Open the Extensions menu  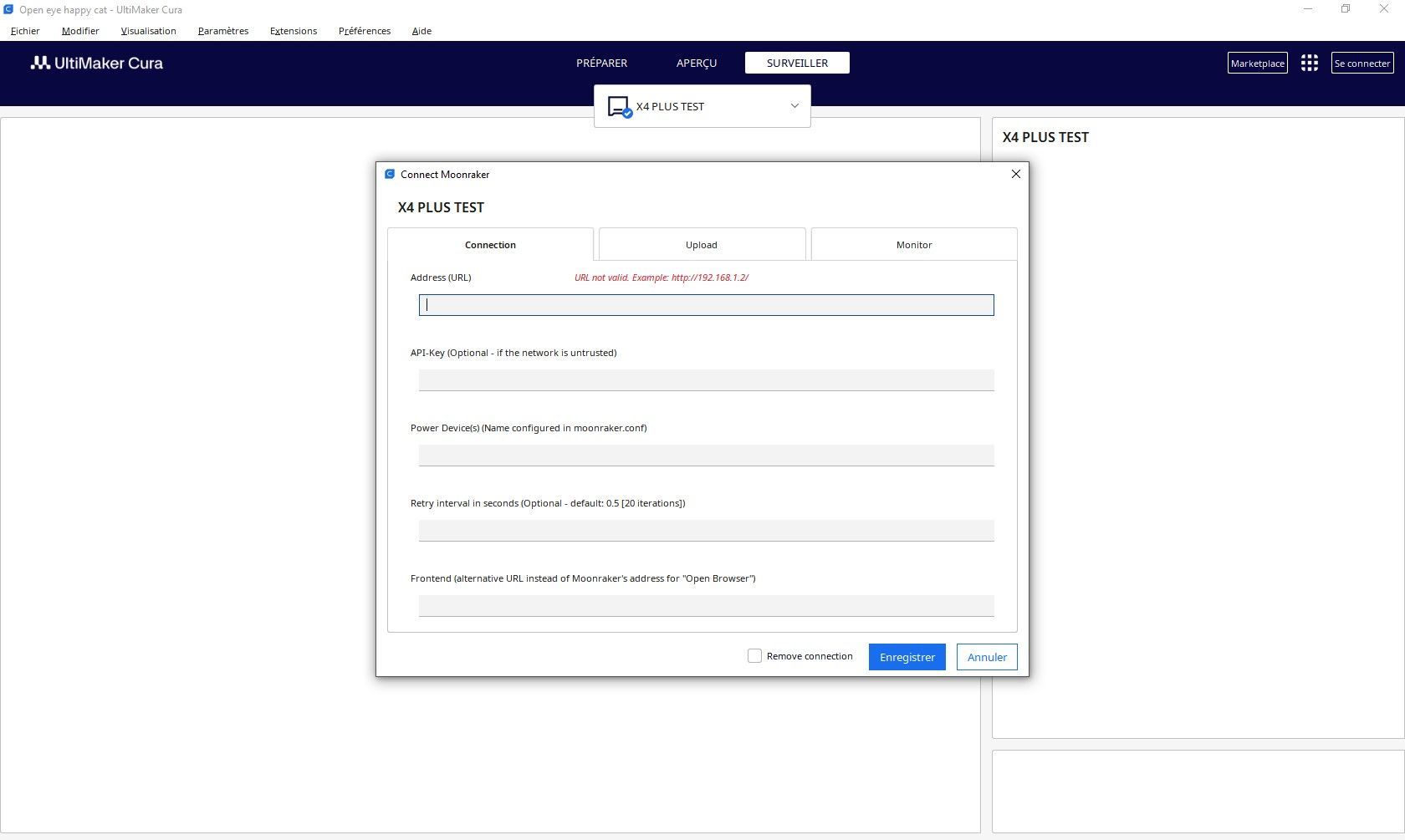coord(294,31)
